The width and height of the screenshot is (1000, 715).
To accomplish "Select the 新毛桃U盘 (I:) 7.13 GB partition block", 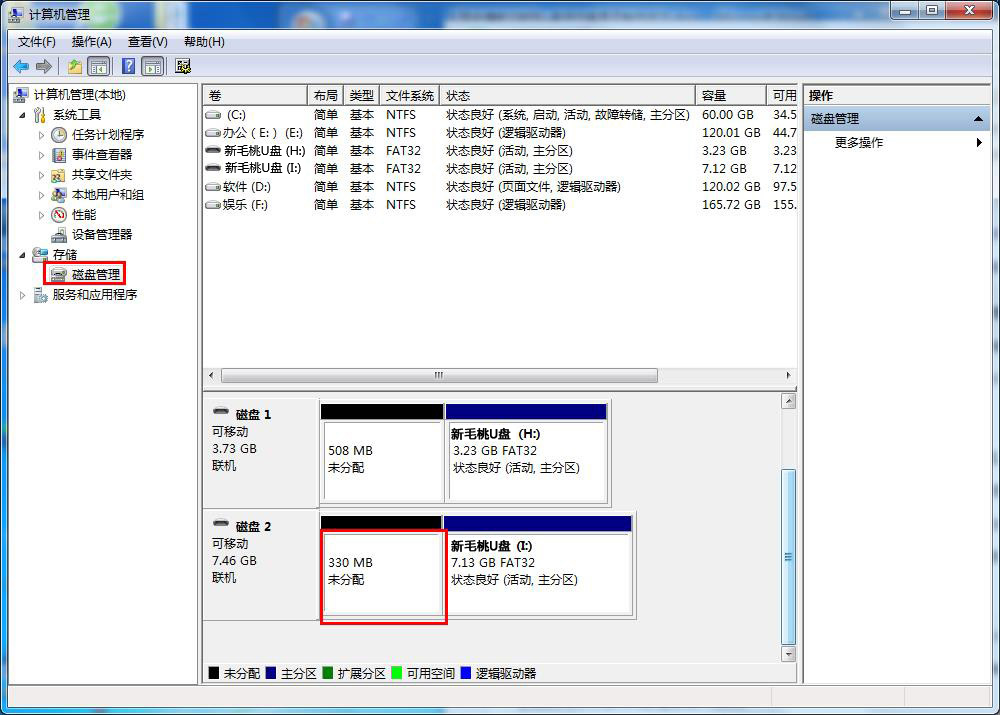I will pos(538,566).
